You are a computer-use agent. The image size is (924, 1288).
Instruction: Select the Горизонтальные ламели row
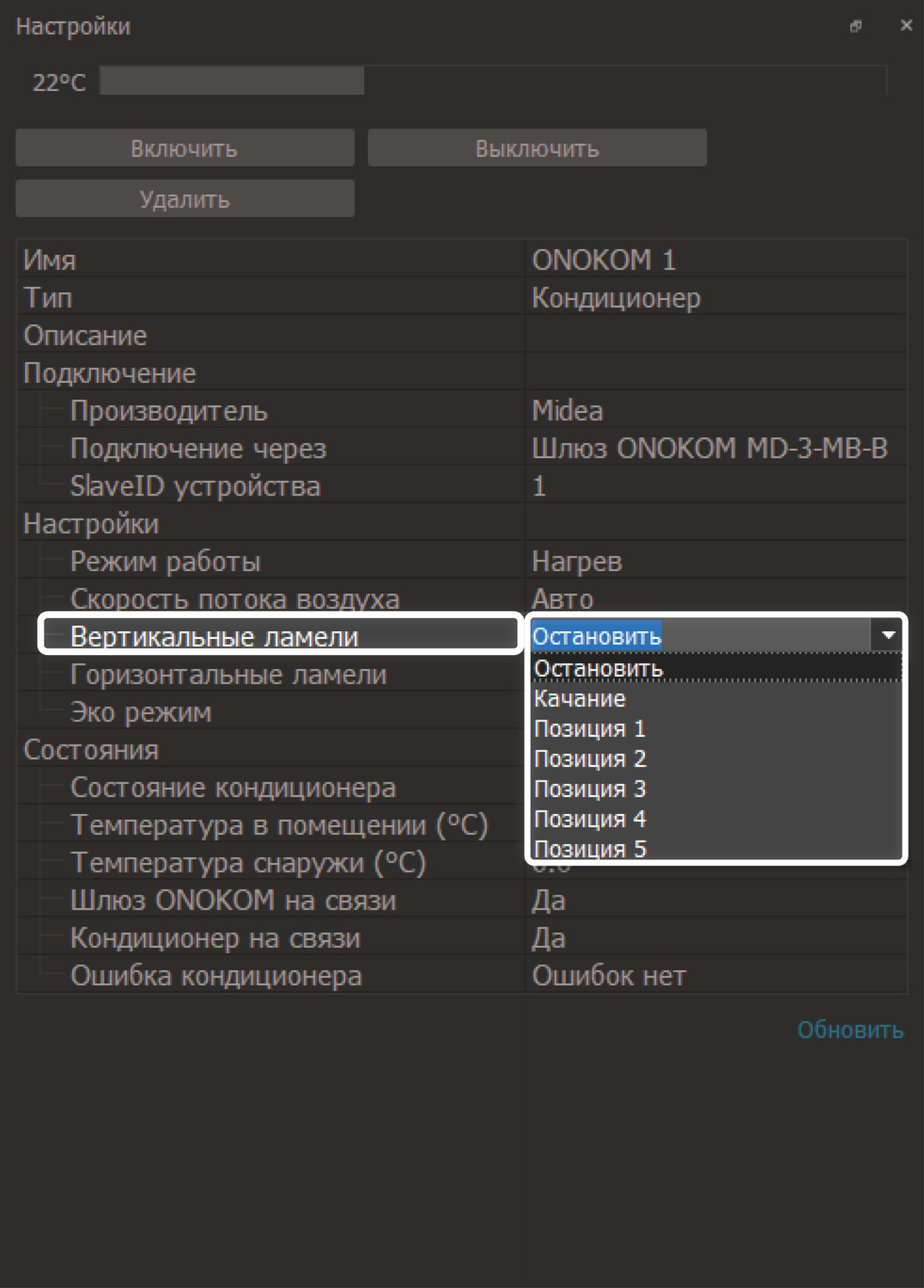coord(228,675)
